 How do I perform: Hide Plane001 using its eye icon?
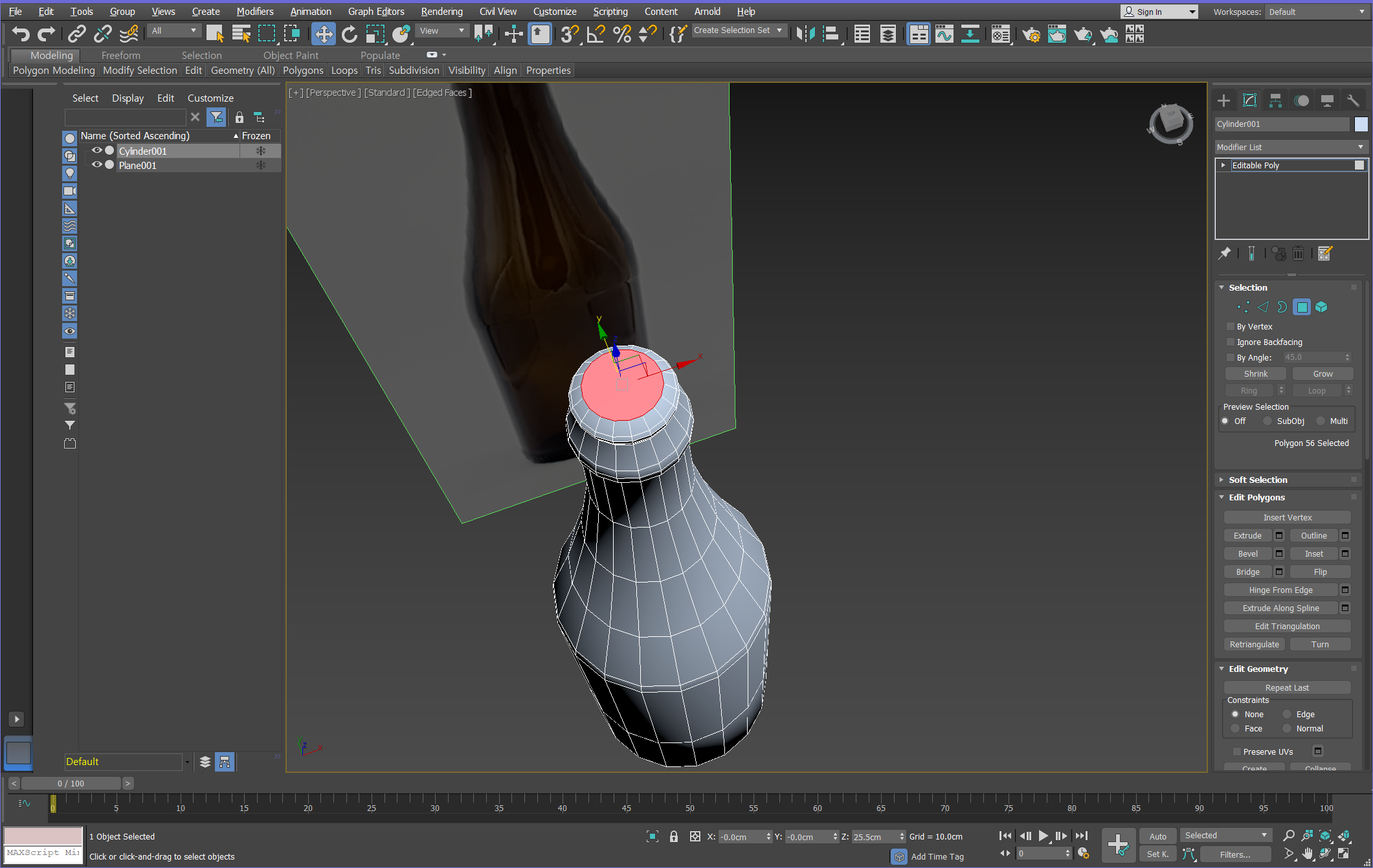(96, 165)
